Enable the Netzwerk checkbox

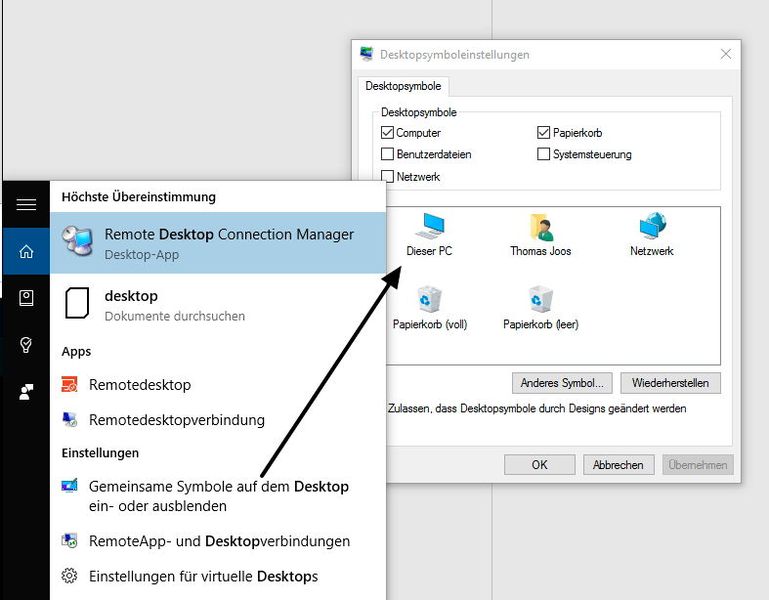387,176
